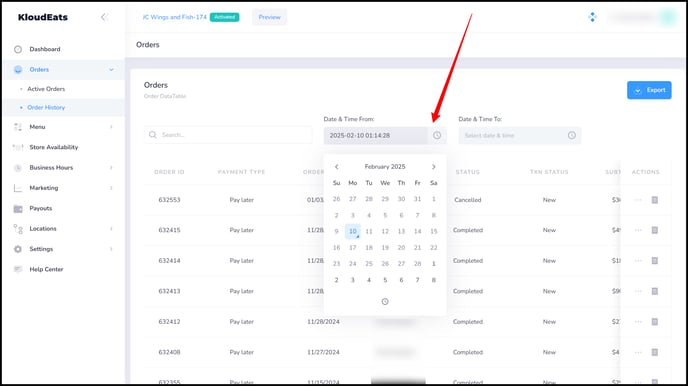Open Active Orders
This screenshot has width=688, height=386.
point(46,89)
